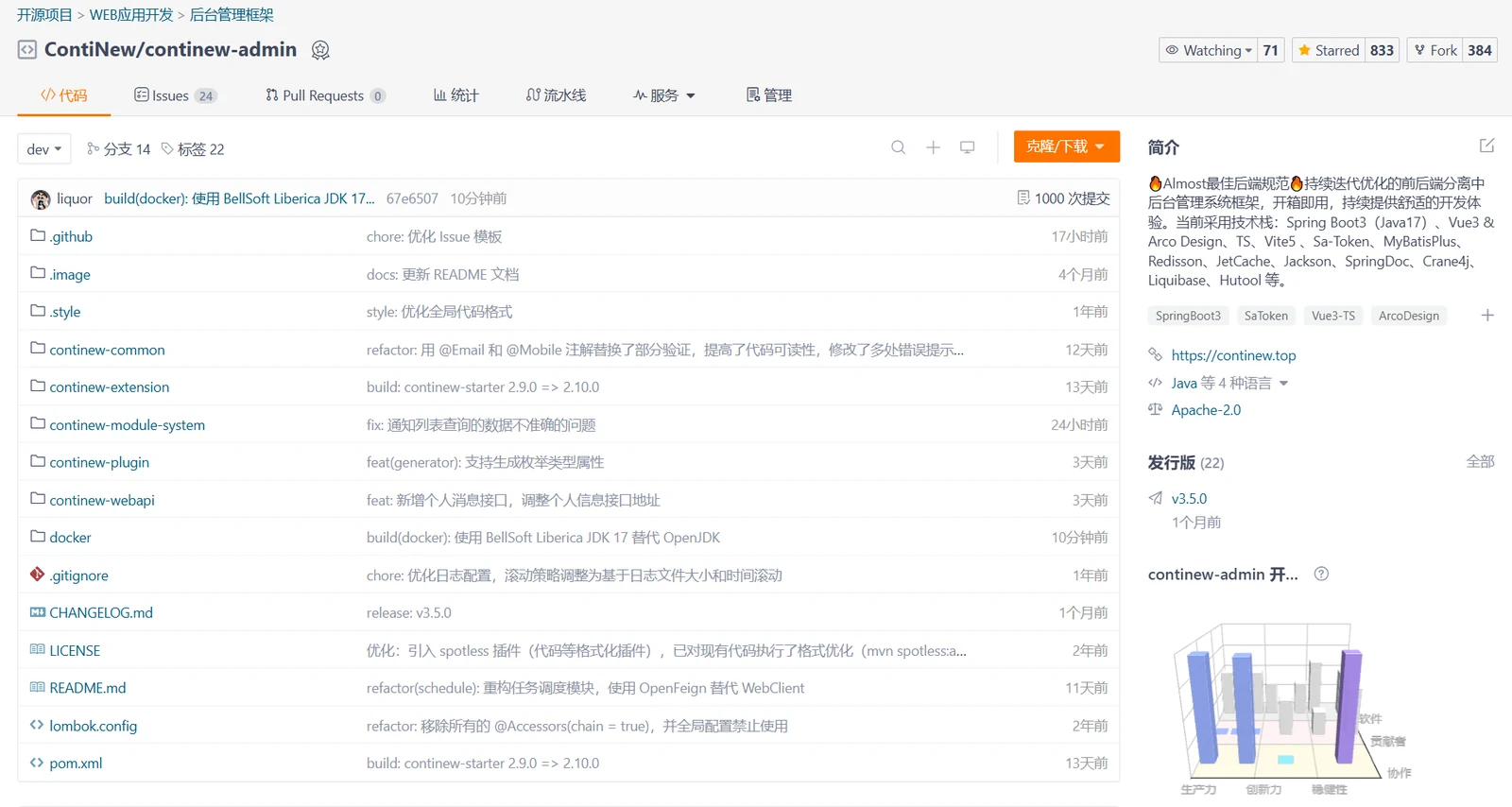Open the https://continew.top link
Screen dimensions: 1512x807
coord(1233,355)
